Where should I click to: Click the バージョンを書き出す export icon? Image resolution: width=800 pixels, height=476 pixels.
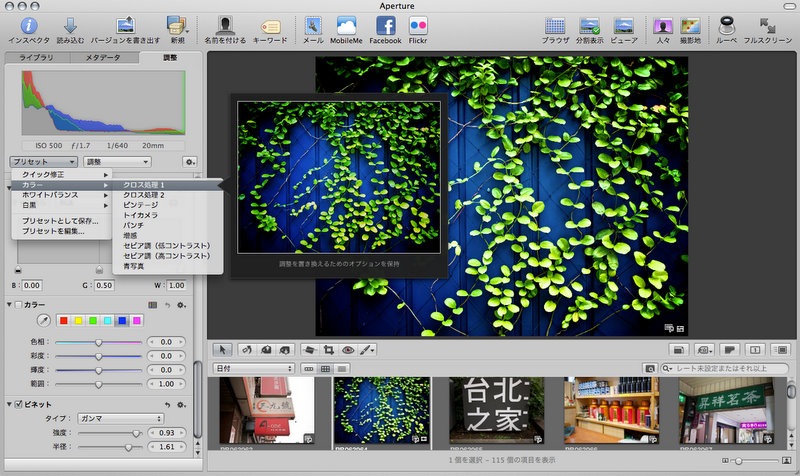coord(125,26)
